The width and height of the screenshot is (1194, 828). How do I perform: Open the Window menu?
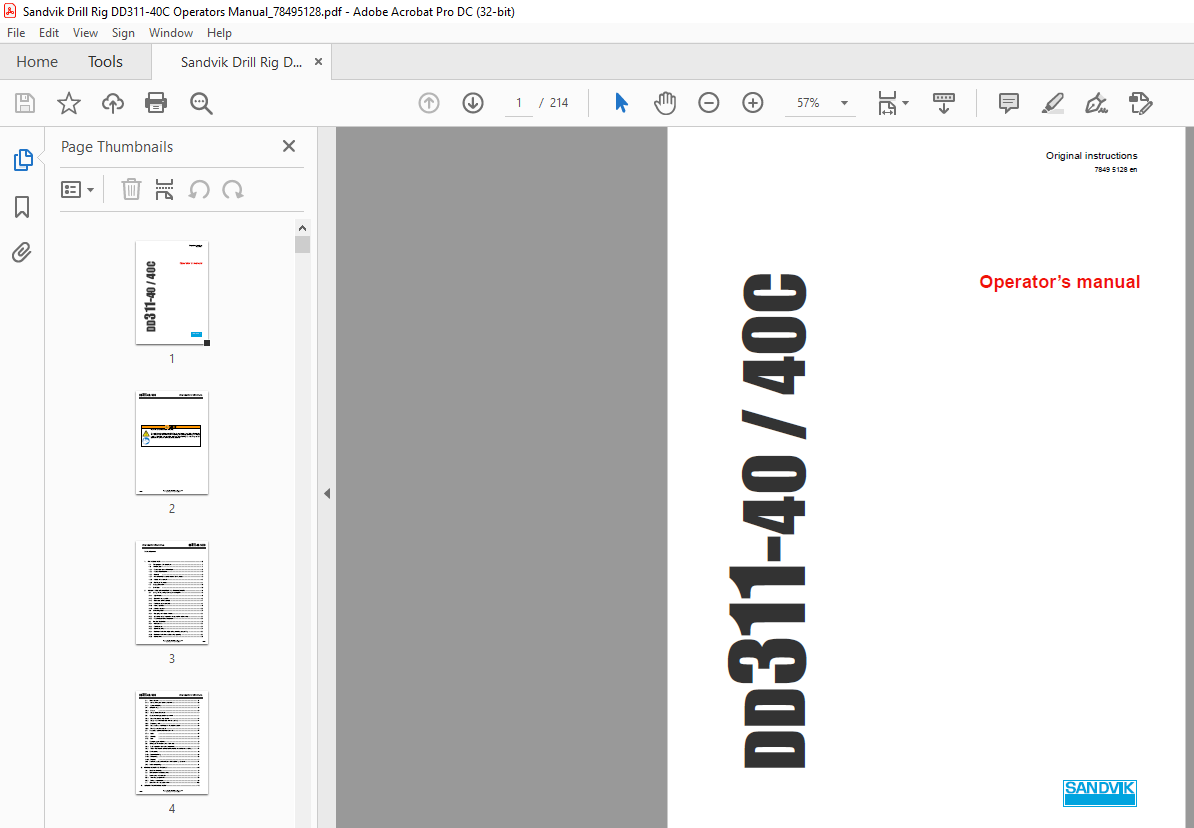171,33
